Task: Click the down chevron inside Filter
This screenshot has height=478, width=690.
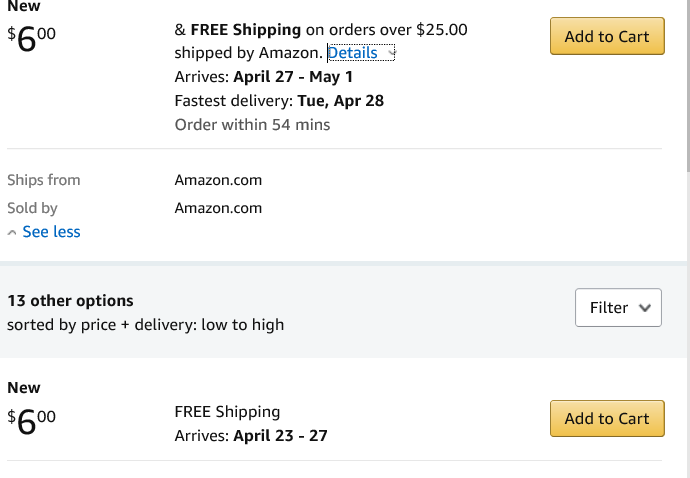Action: tap(644, 308)
